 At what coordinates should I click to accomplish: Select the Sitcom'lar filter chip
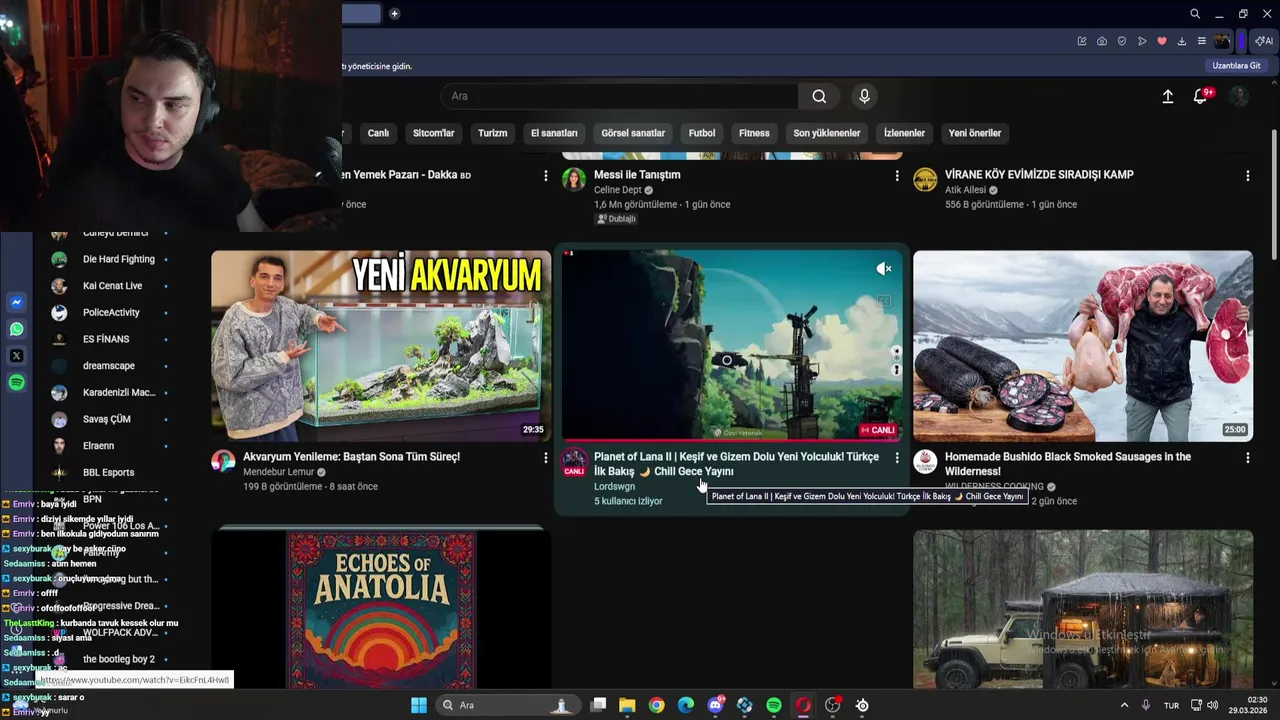pos(434,133)
